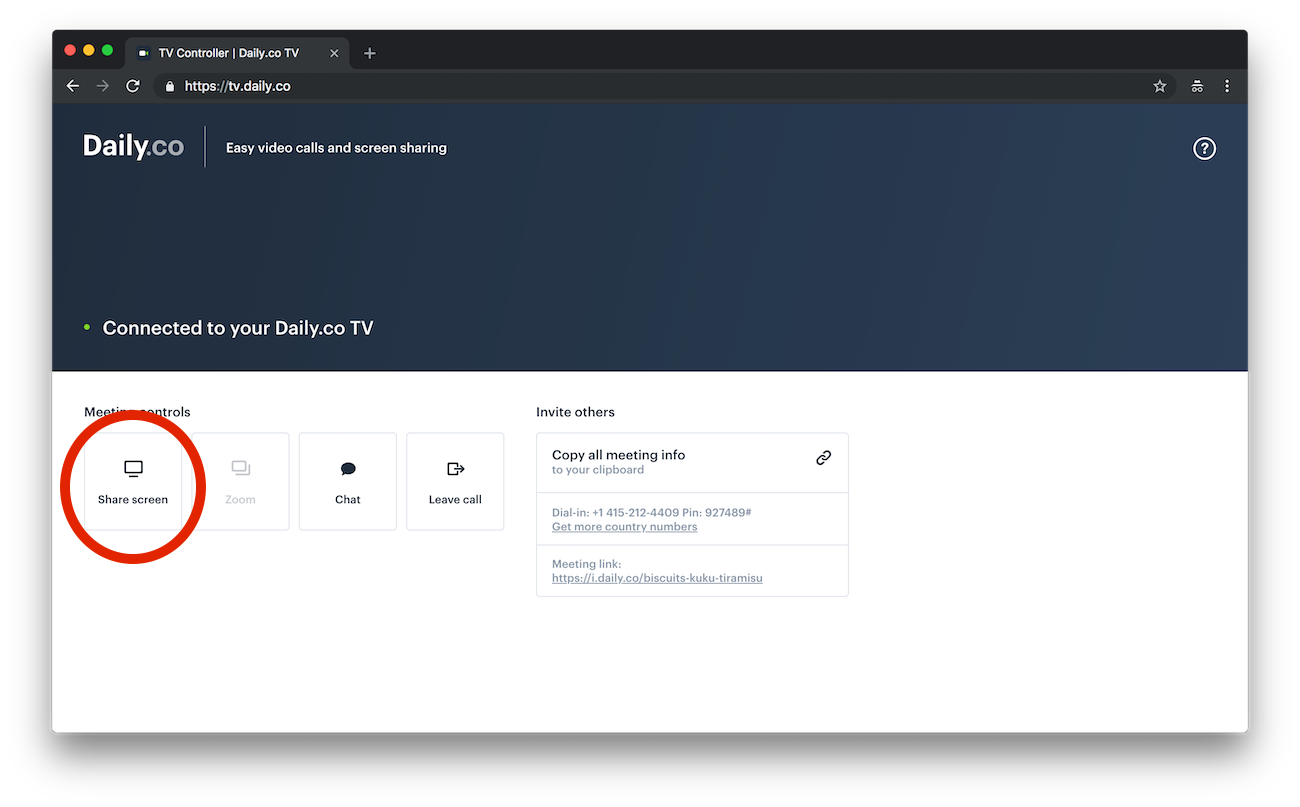Open the help question mark icon
Viewport: 1300px width, 807px height.
coord(1204,149)
